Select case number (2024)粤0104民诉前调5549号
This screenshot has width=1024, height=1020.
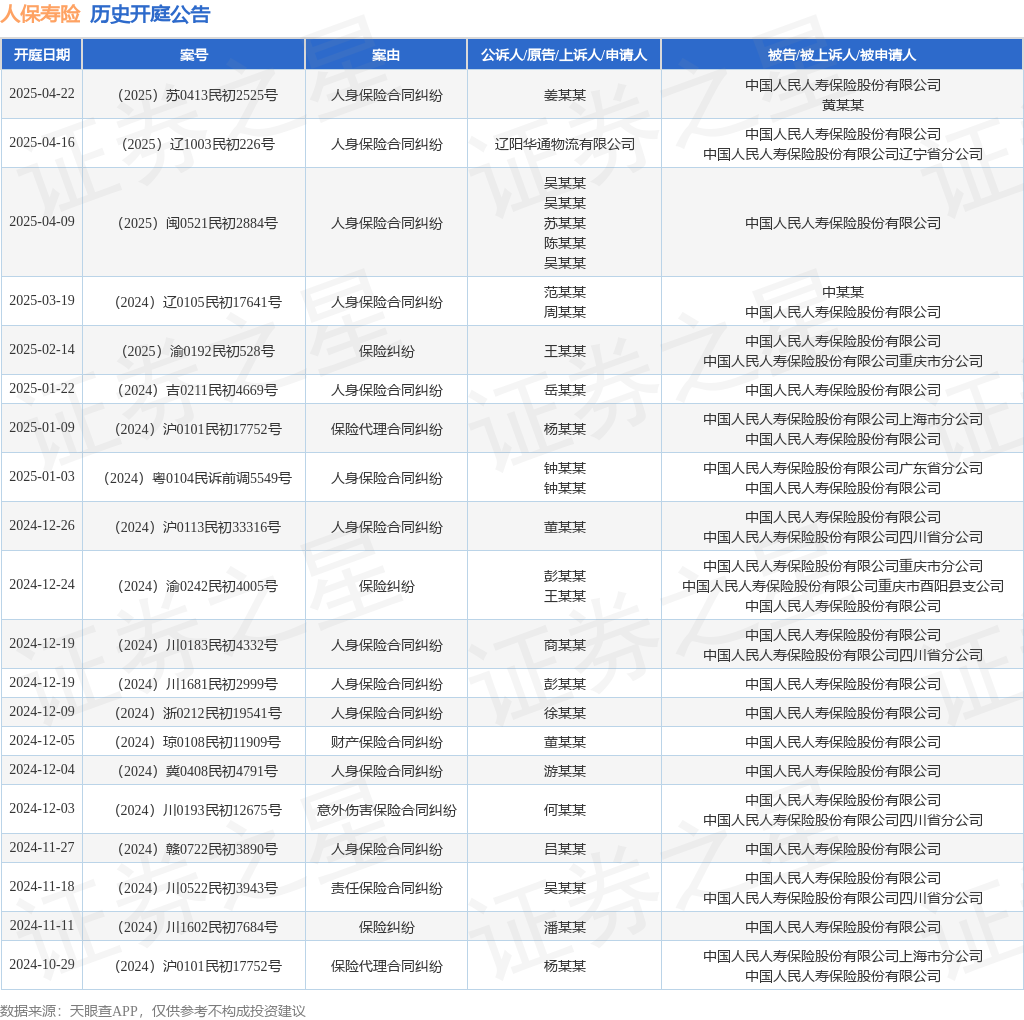194,478
